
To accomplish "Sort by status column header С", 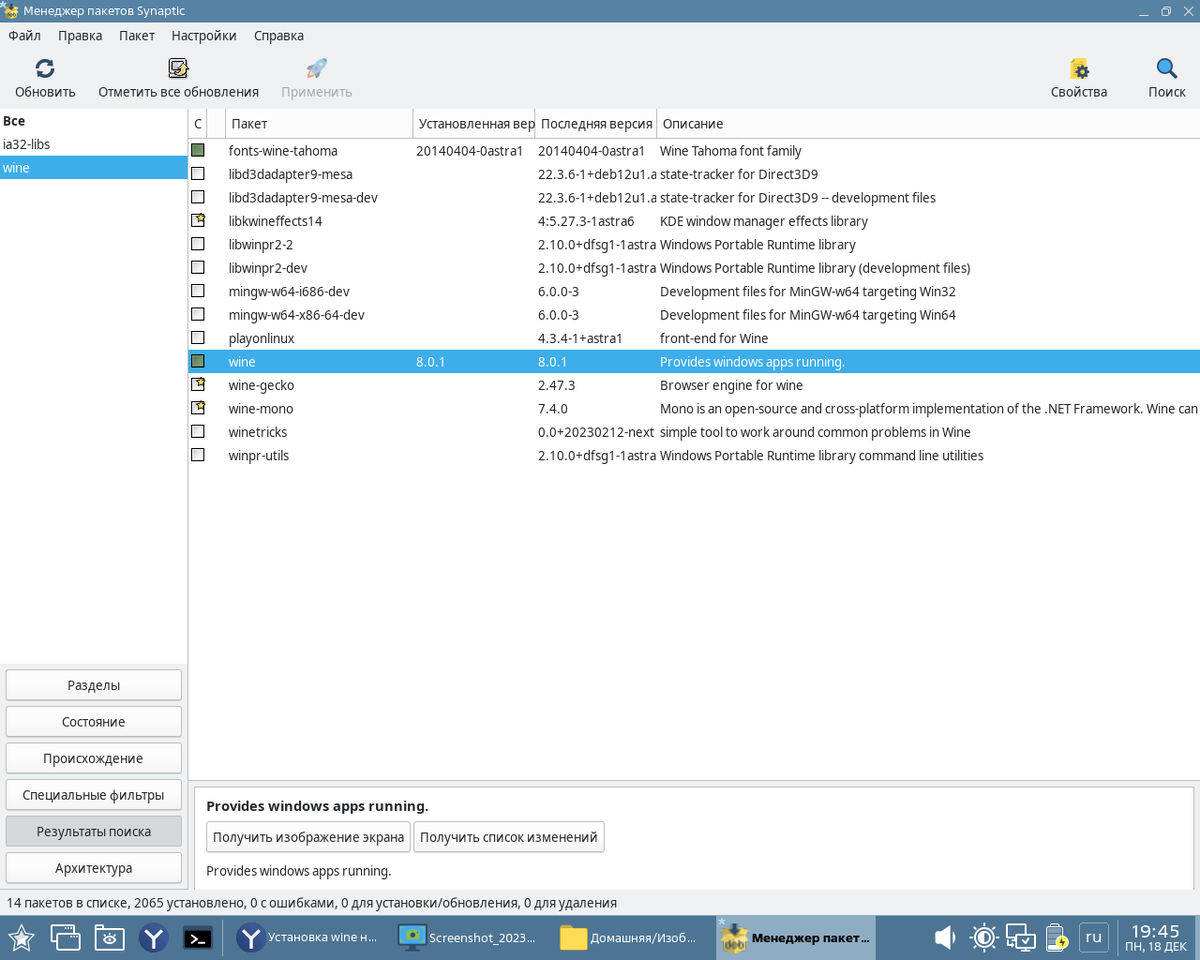I will click(x=198, y=124).
